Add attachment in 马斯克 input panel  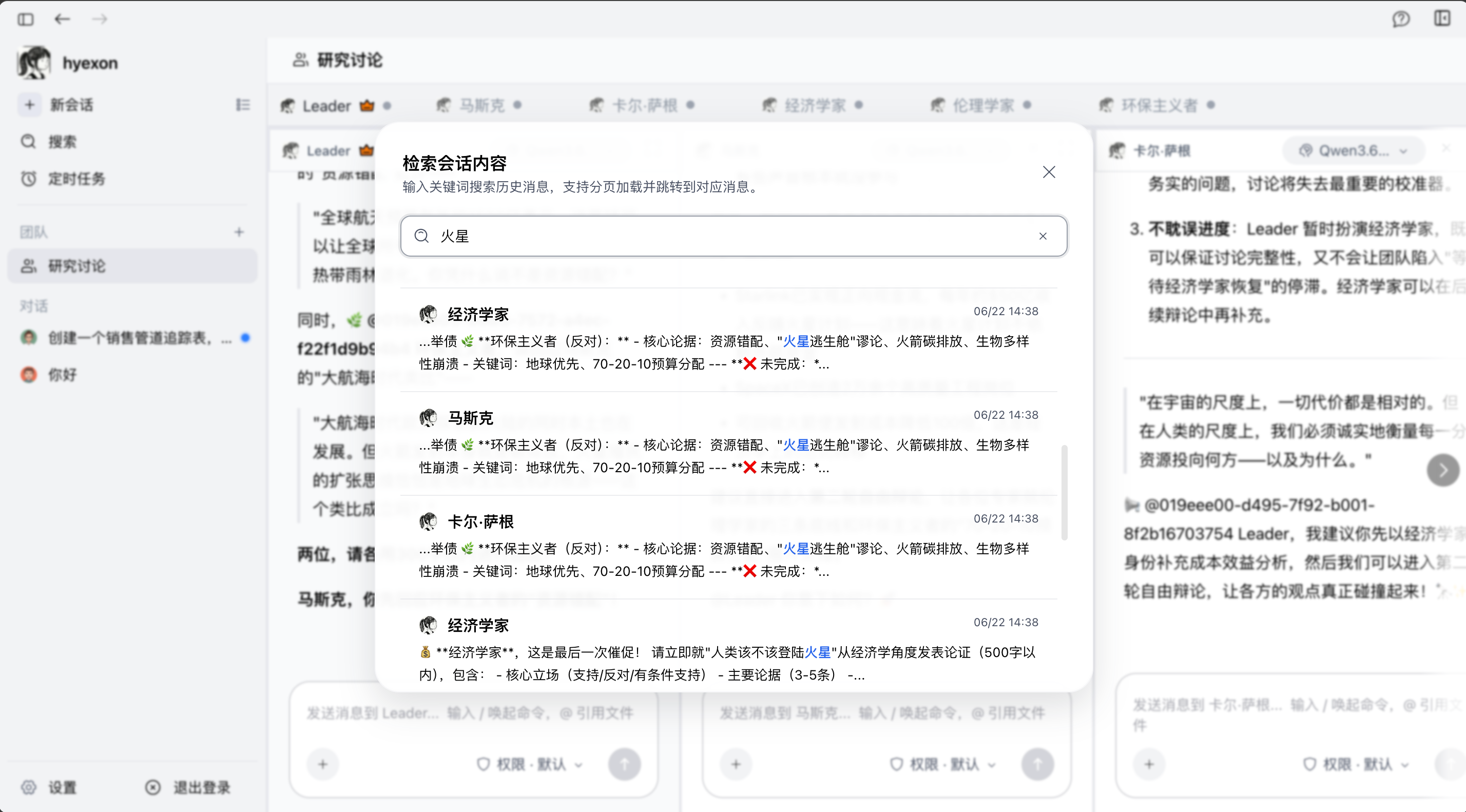(x=736, y=764)
